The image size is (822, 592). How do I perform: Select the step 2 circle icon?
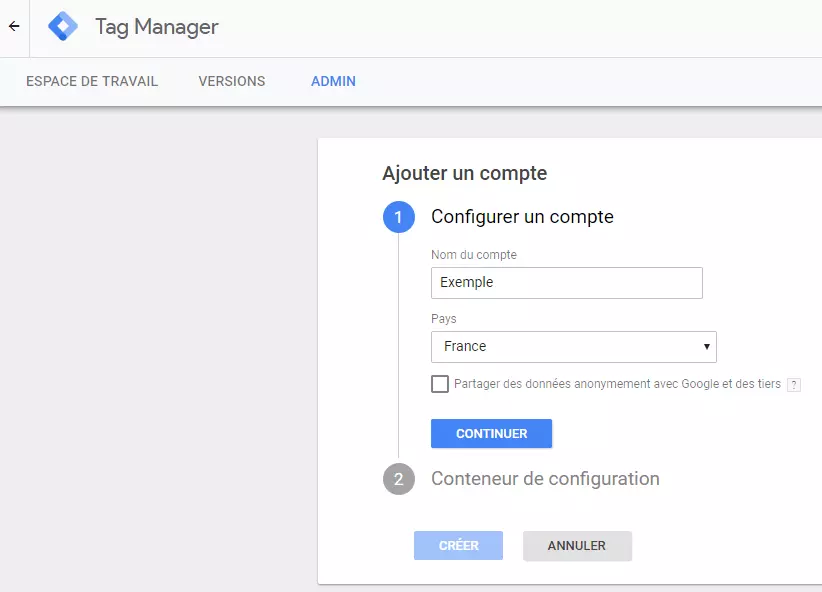click(x=398, y=479)
